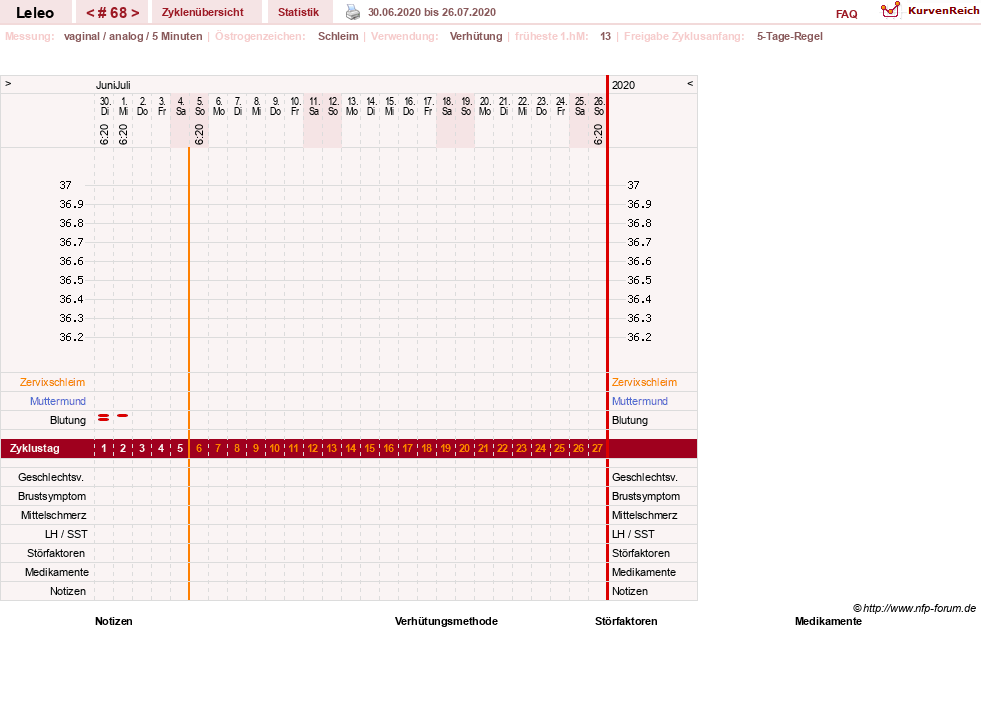This screenshot has width=981, height=720.
Task: Go to previous or next cycle via < # 68 >
Action: tap(113, 13)
